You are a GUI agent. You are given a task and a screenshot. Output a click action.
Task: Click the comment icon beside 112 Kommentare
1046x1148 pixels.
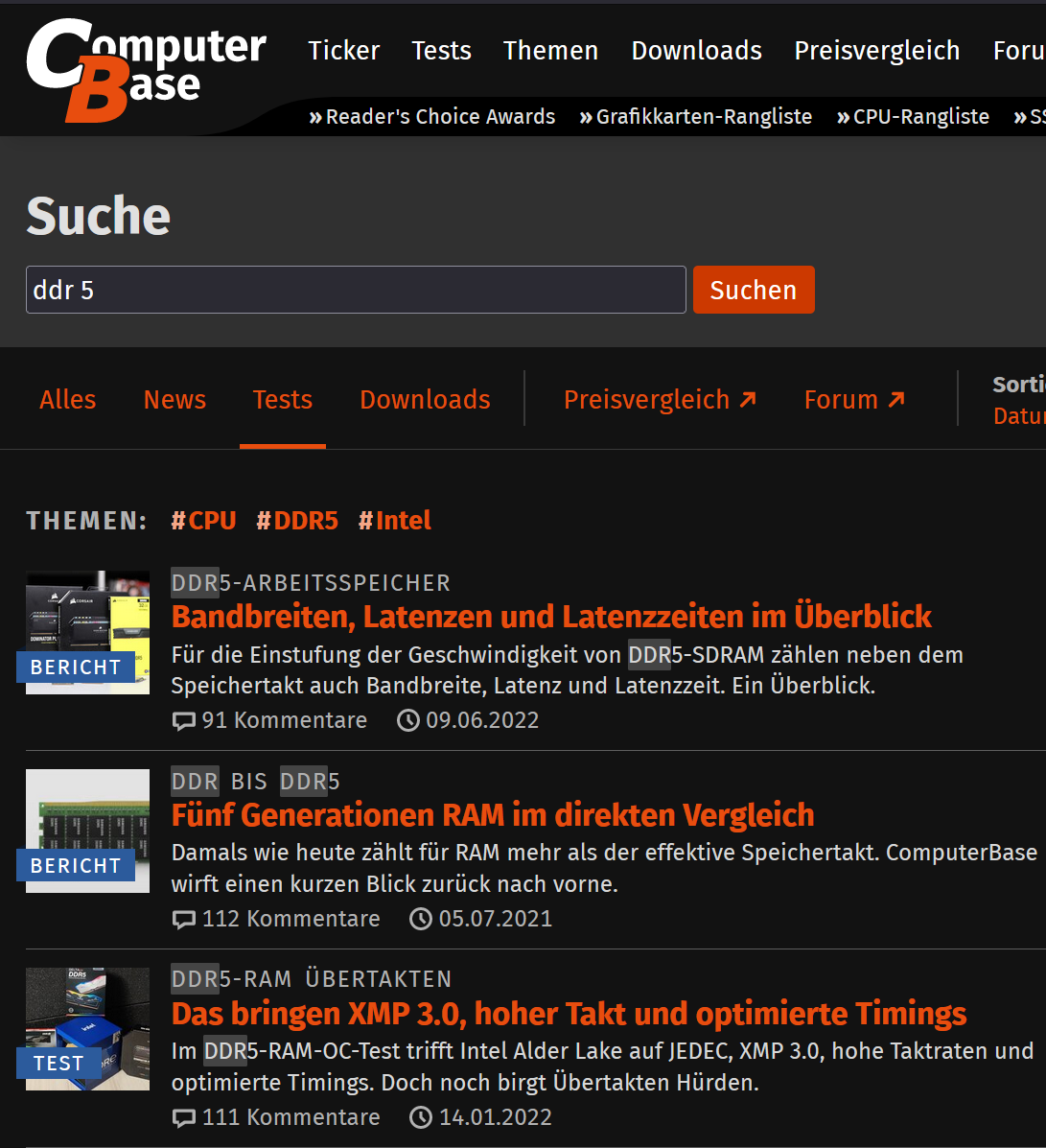tap(183, 920)
